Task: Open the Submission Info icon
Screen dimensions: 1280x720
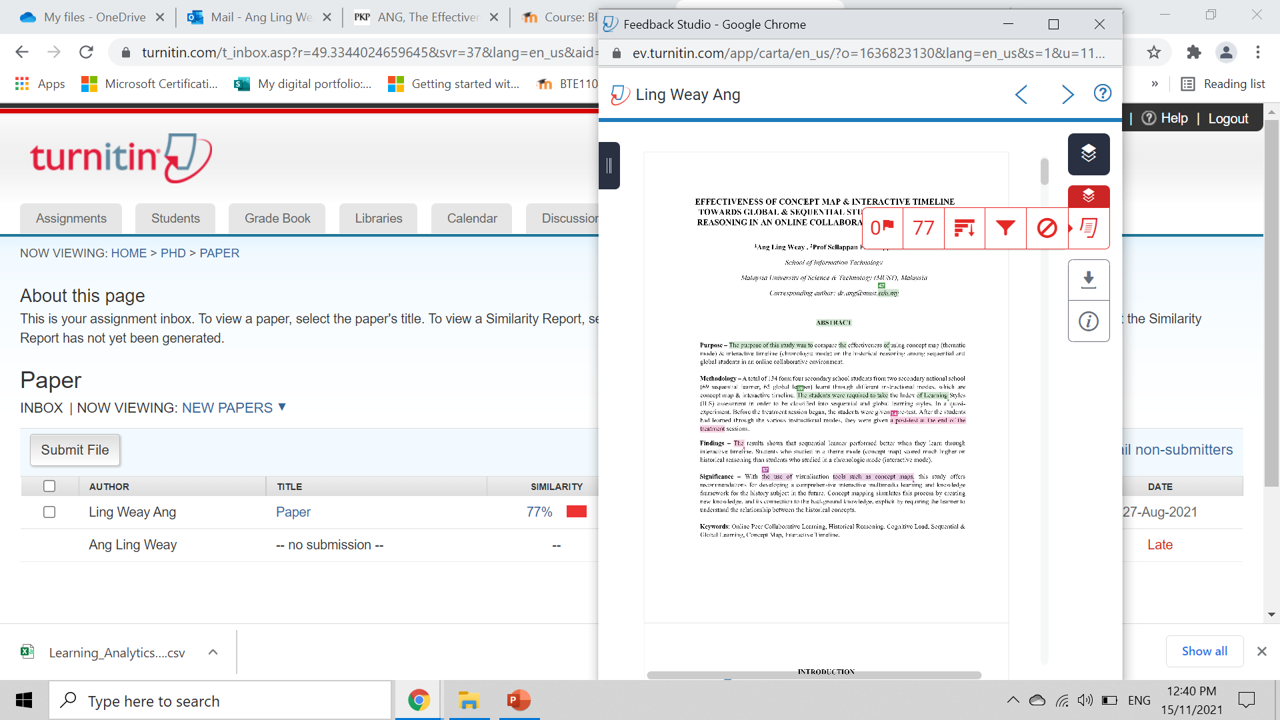Action: [1088, 321]
